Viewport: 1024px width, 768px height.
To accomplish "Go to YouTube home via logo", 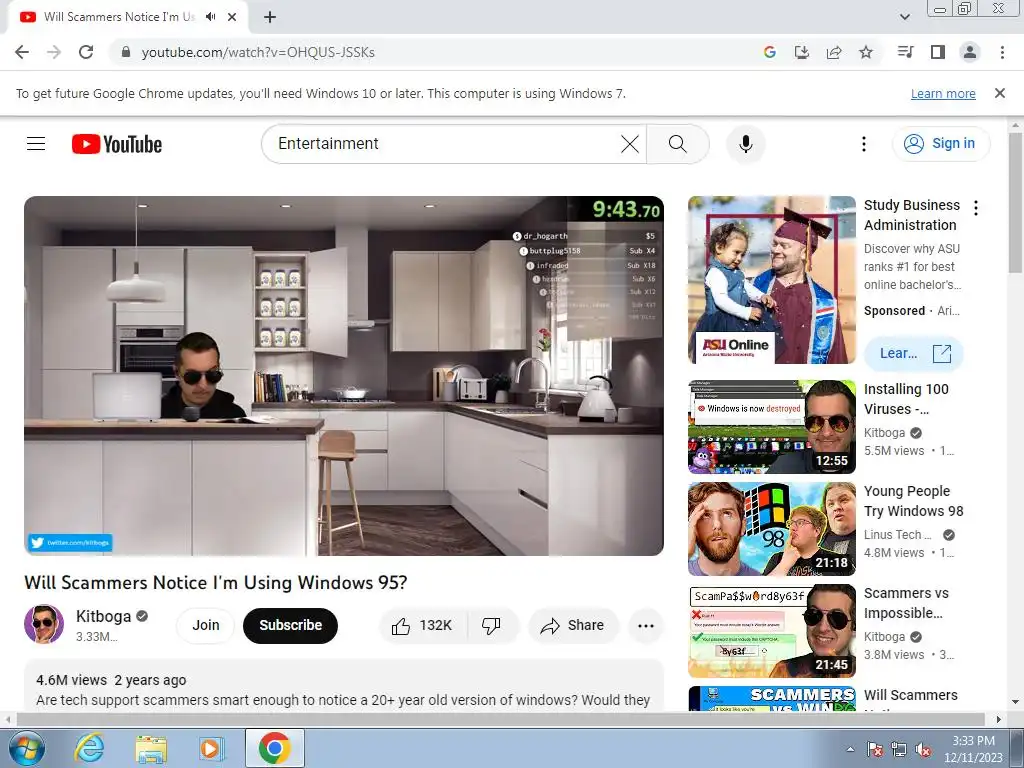I will tap(117, 144).
